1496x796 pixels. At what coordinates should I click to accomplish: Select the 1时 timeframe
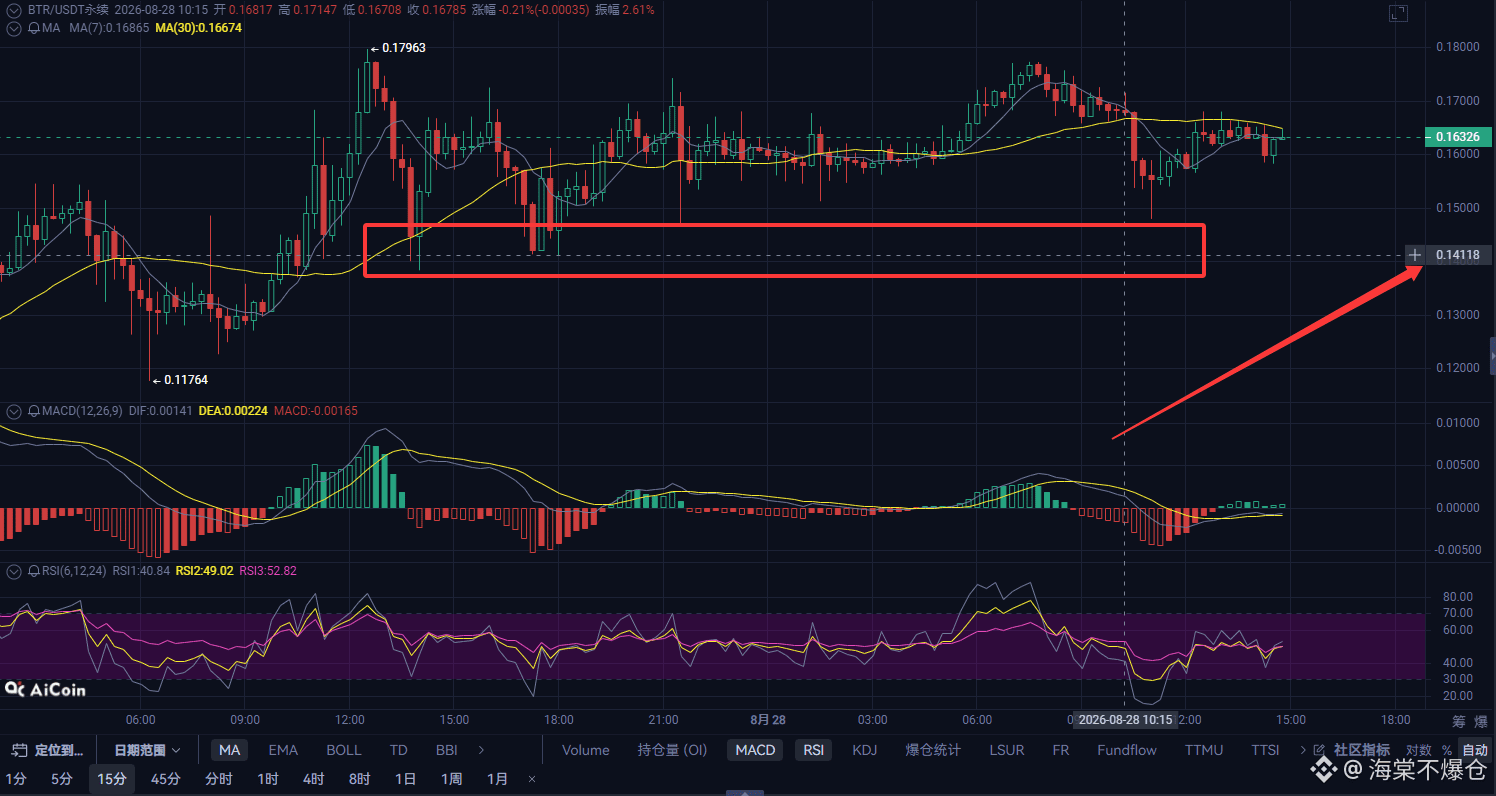pos(267,779)
